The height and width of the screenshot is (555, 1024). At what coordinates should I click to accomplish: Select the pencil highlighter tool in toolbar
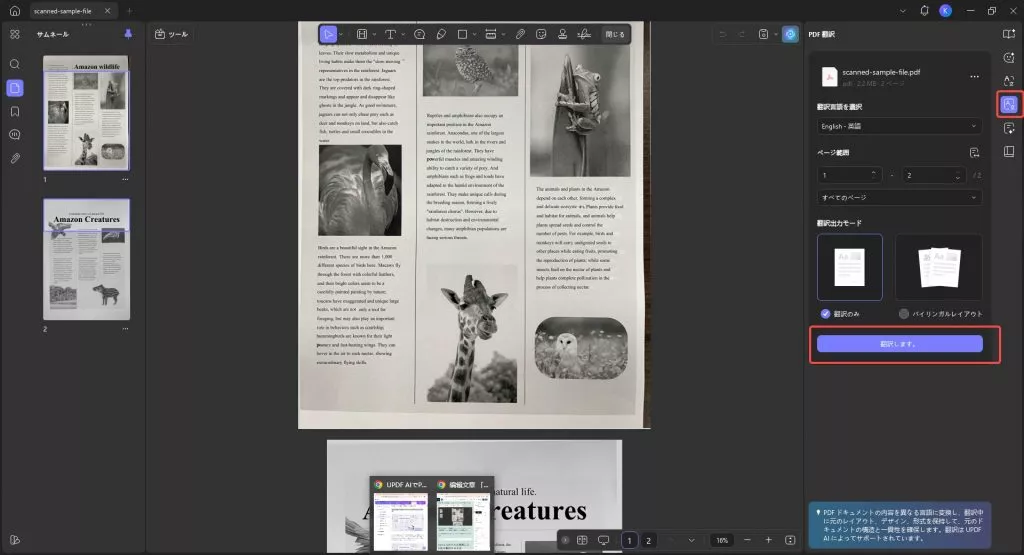[442, 34]
